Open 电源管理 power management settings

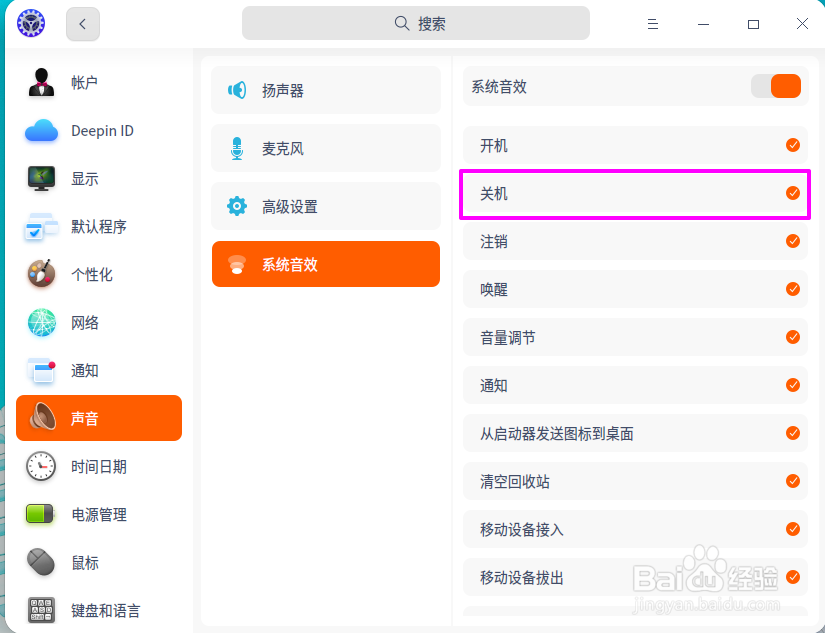[x=97, y=514]
